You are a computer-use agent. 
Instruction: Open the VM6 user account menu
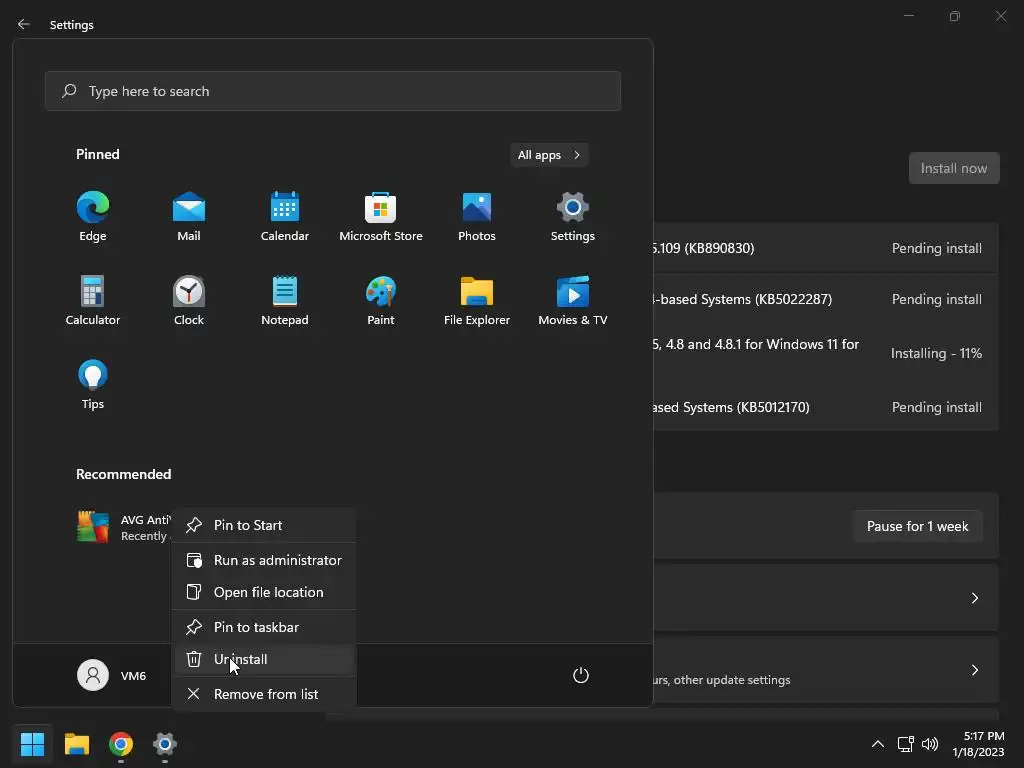point(112,675)
